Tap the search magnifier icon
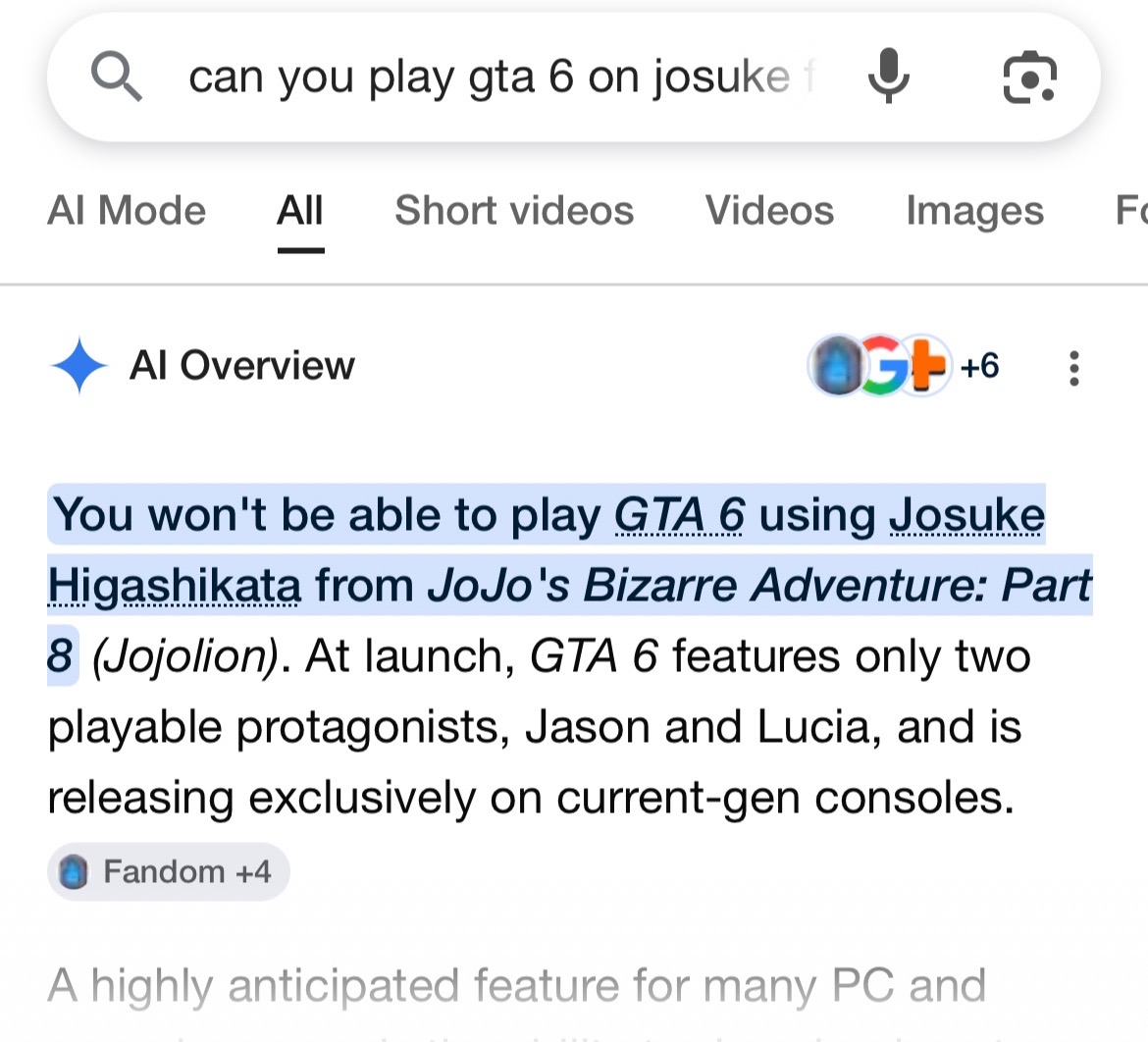Image resolution: width=1148 pixels, height=1042 pixels. [116, 77]
